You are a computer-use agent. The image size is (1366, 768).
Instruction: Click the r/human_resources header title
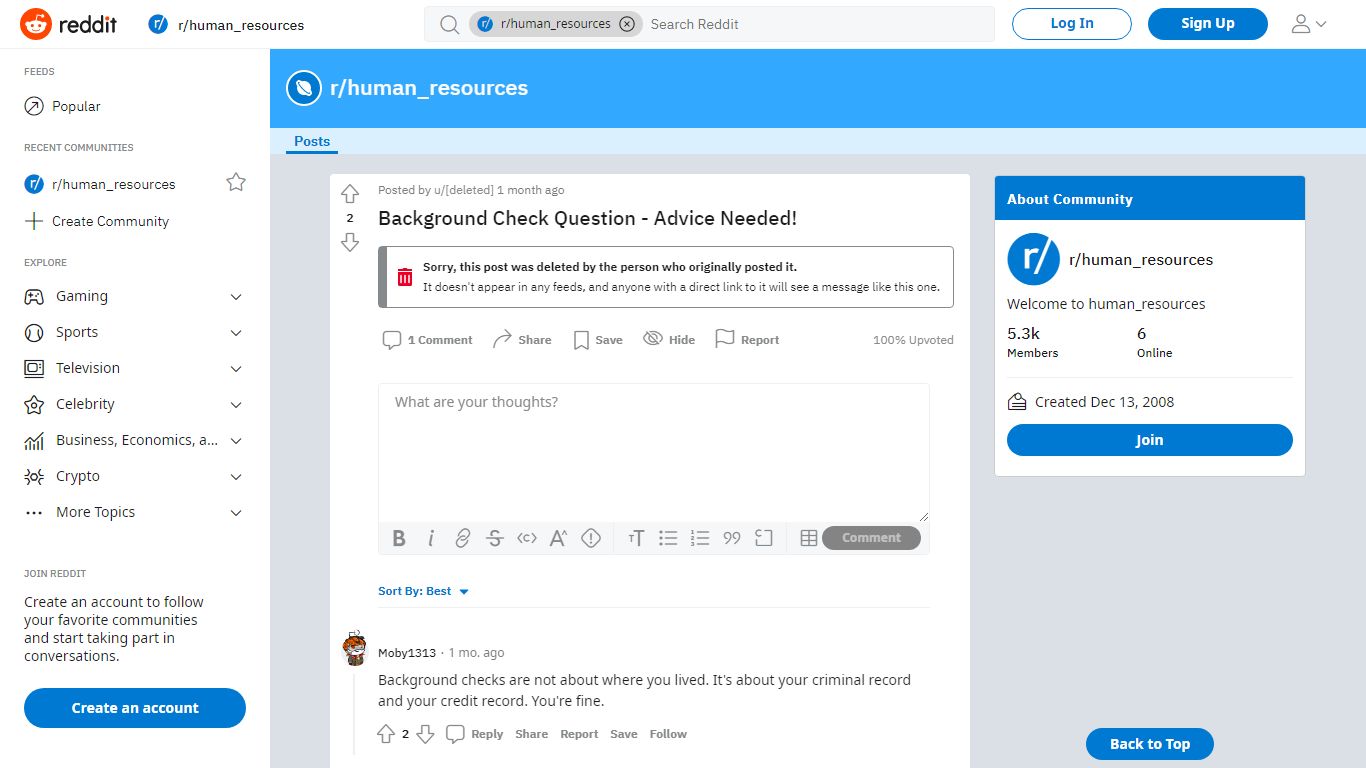pyautogui.click(x=429, y=88)
